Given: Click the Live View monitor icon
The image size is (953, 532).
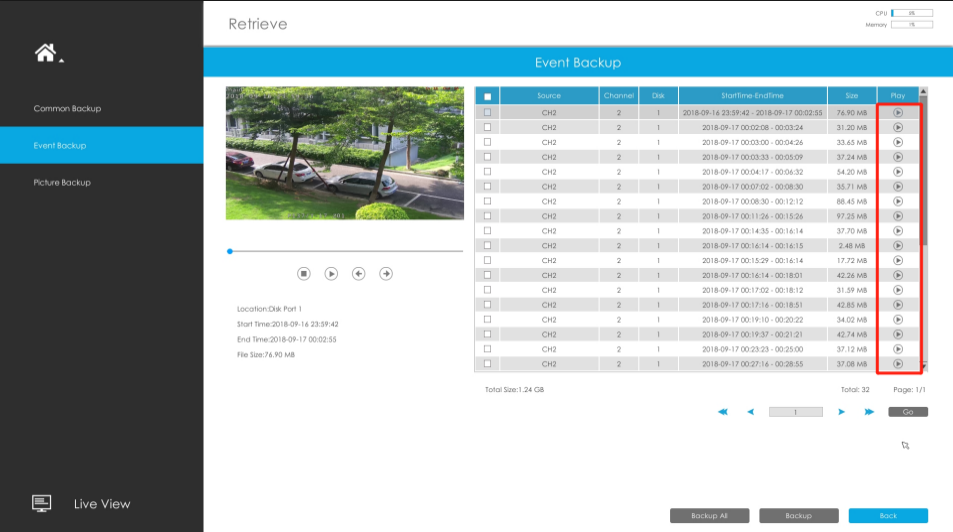Looking at the screenshot, I should click(41, 503).
